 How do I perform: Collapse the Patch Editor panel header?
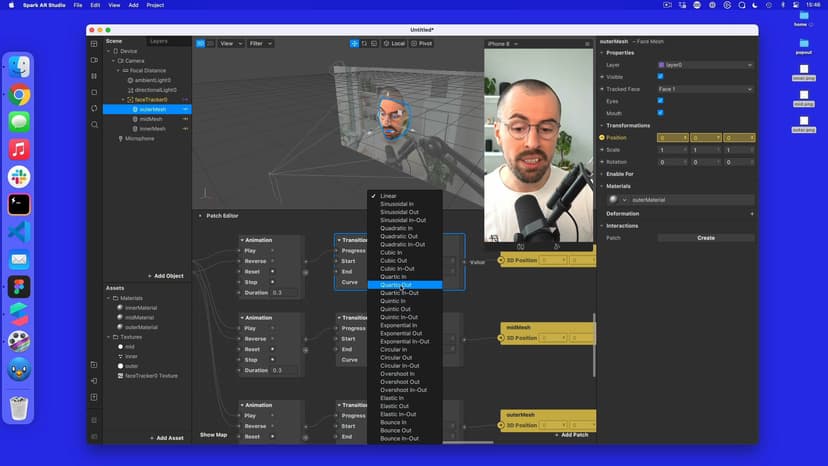[200, 216]
